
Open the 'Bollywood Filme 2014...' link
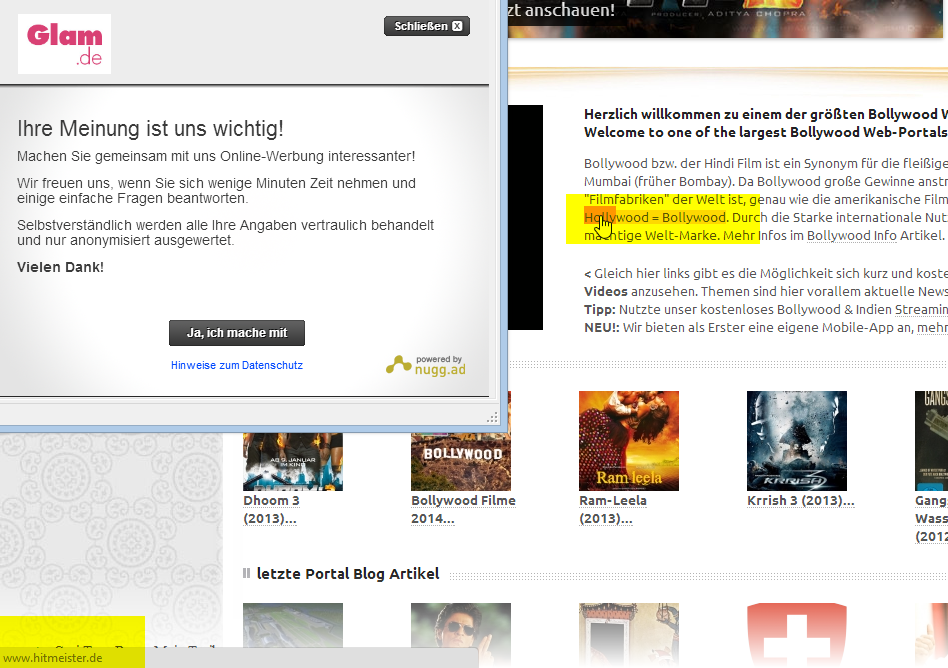(463, 510)
